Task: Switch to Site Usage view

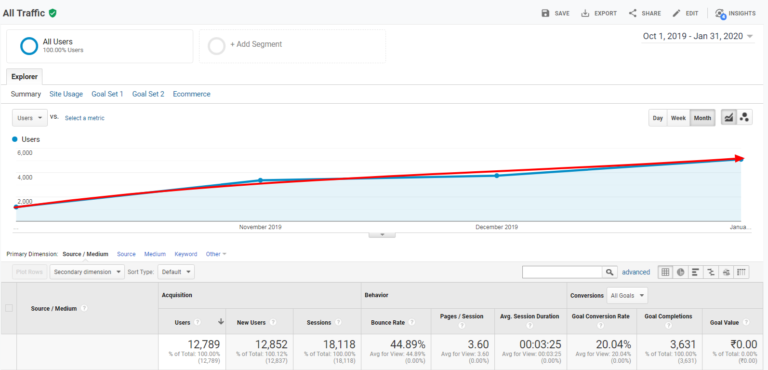Action: [x=66, y=94]
